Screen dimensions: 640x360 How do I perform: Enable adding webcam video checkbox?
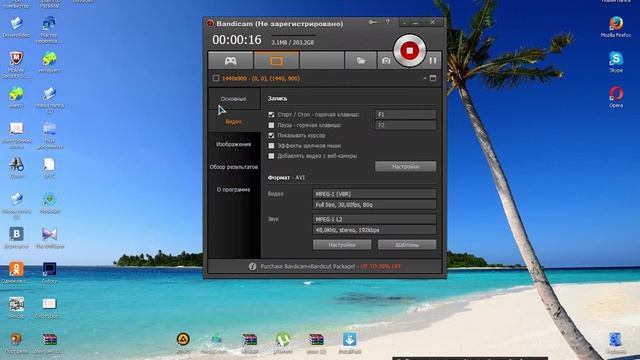[271, 156]
